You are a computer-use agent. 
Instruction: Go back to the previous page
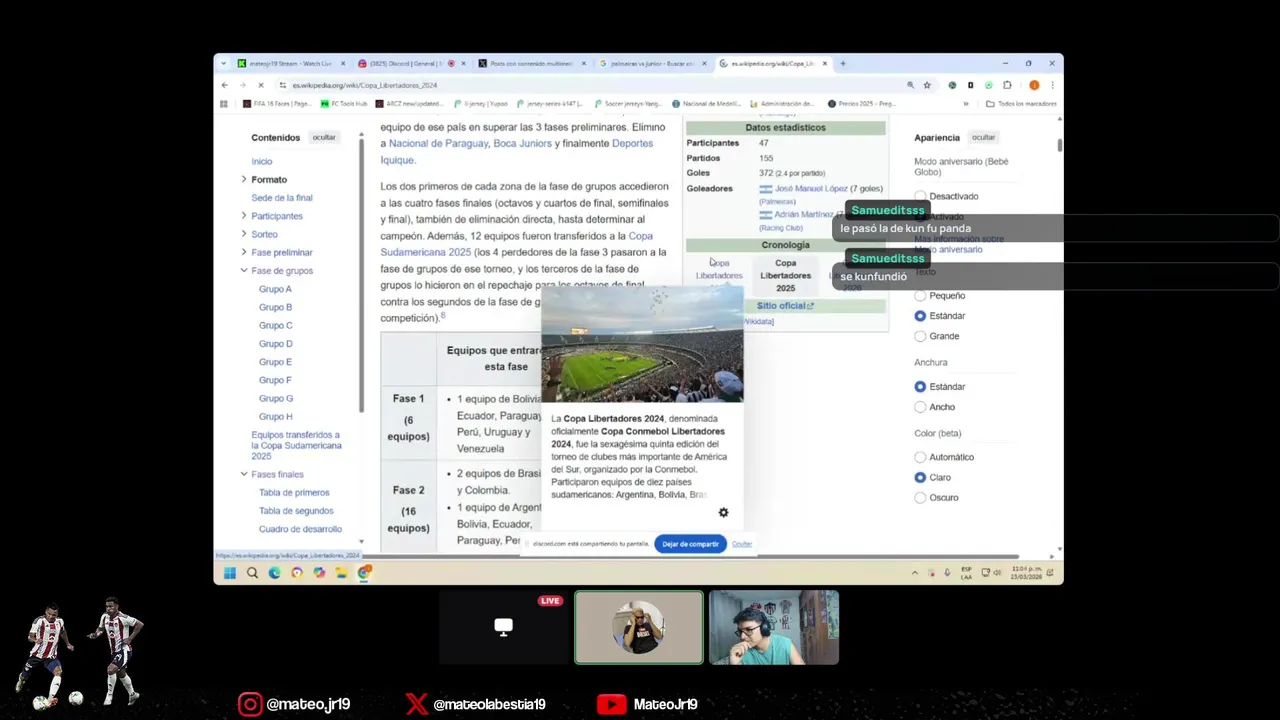pos(225,85)
